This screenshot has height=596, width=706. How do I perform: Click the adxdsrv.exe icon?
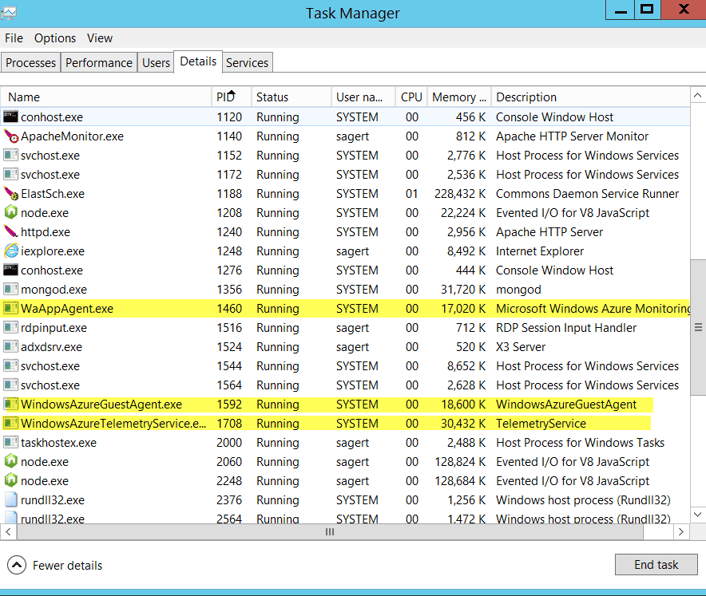(x=10, y=347)
